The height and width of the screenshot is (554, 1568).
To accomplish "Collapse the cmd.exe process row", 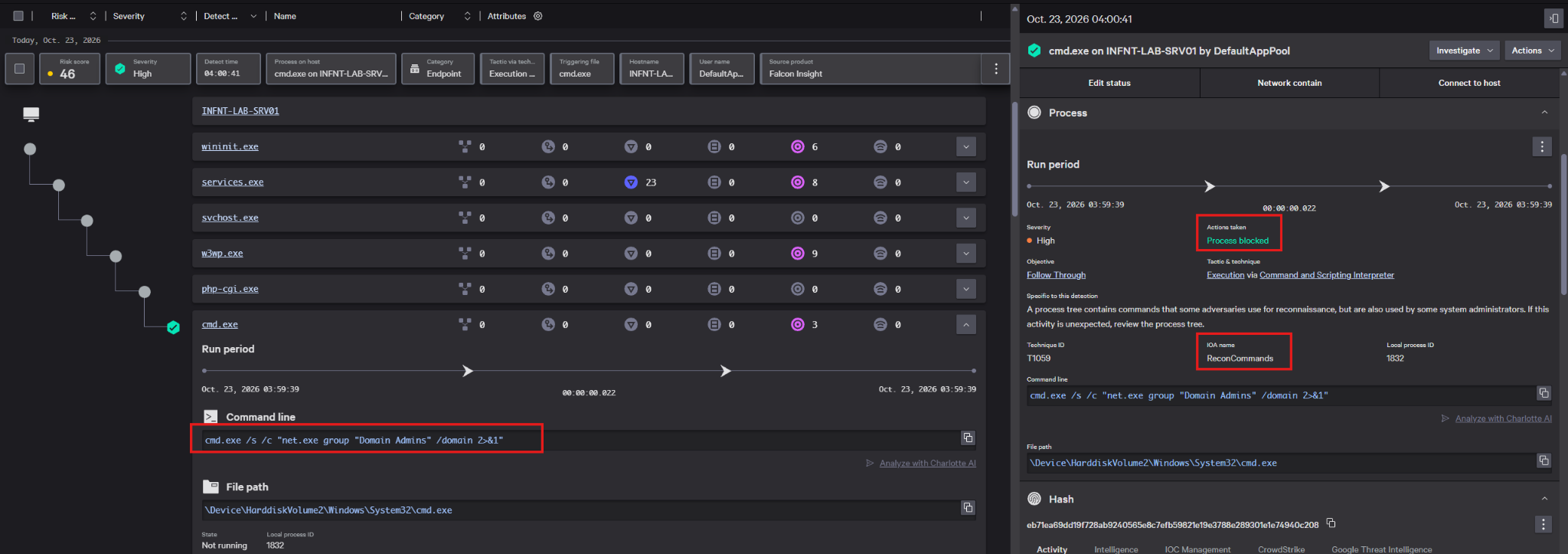I will pos(966,324).
